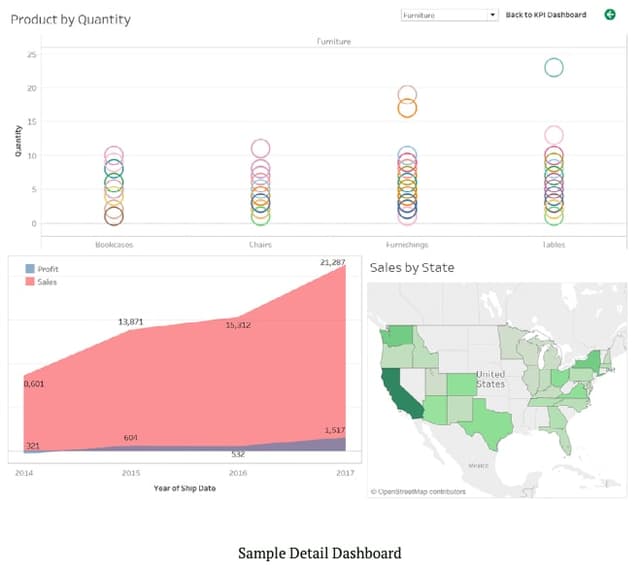
Task: Select Washington state on the map
Action: [399, 333]
